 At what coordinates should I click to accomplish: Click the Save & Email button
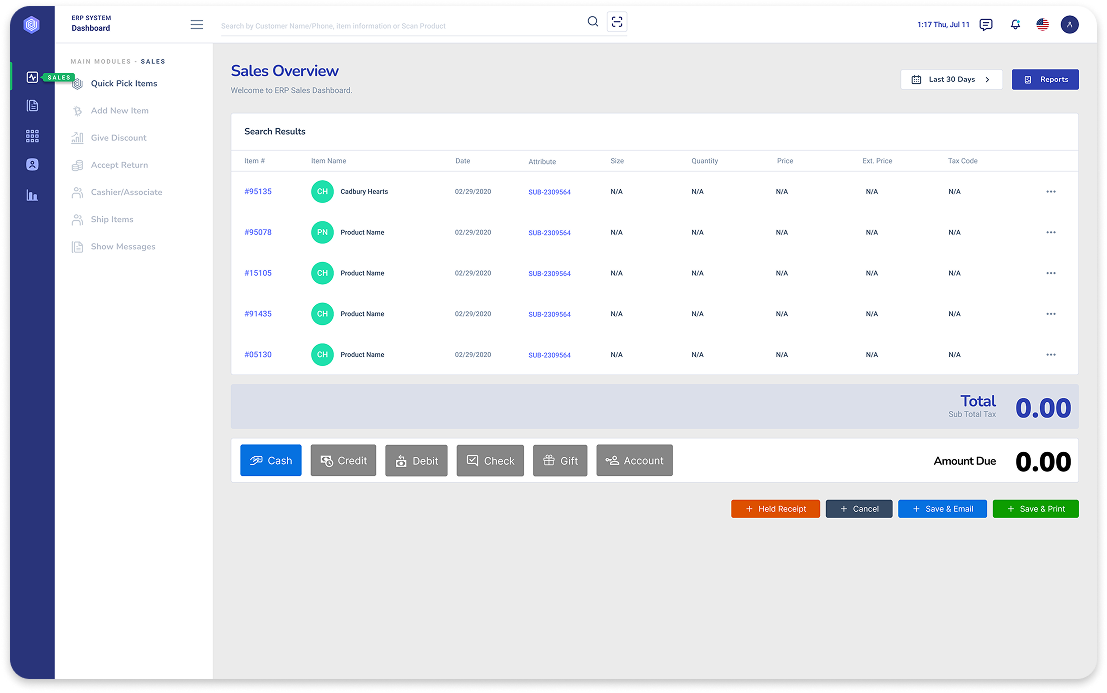pos(943,509)
